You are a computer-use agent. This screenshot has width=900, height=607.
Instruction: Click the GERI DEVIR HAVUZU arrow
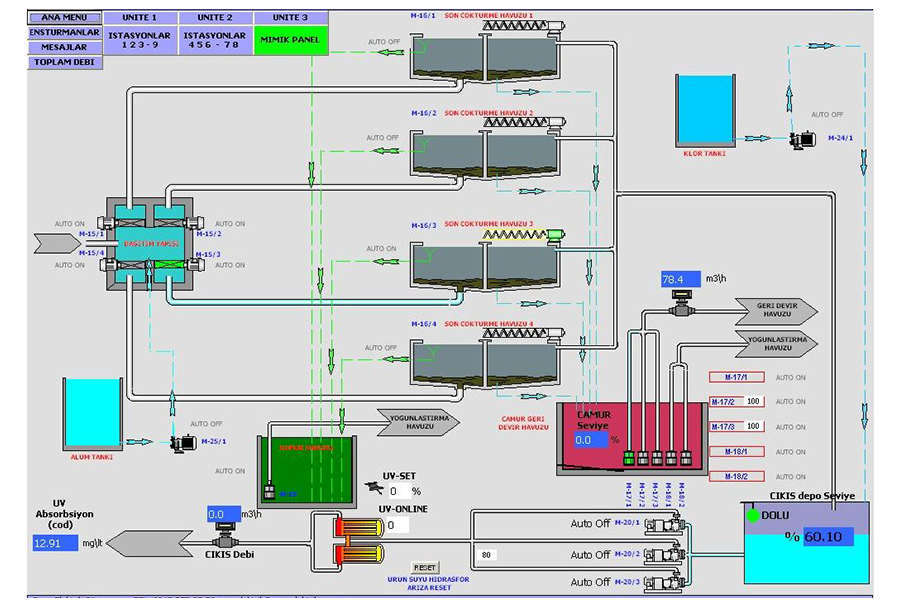coord(776,311)
